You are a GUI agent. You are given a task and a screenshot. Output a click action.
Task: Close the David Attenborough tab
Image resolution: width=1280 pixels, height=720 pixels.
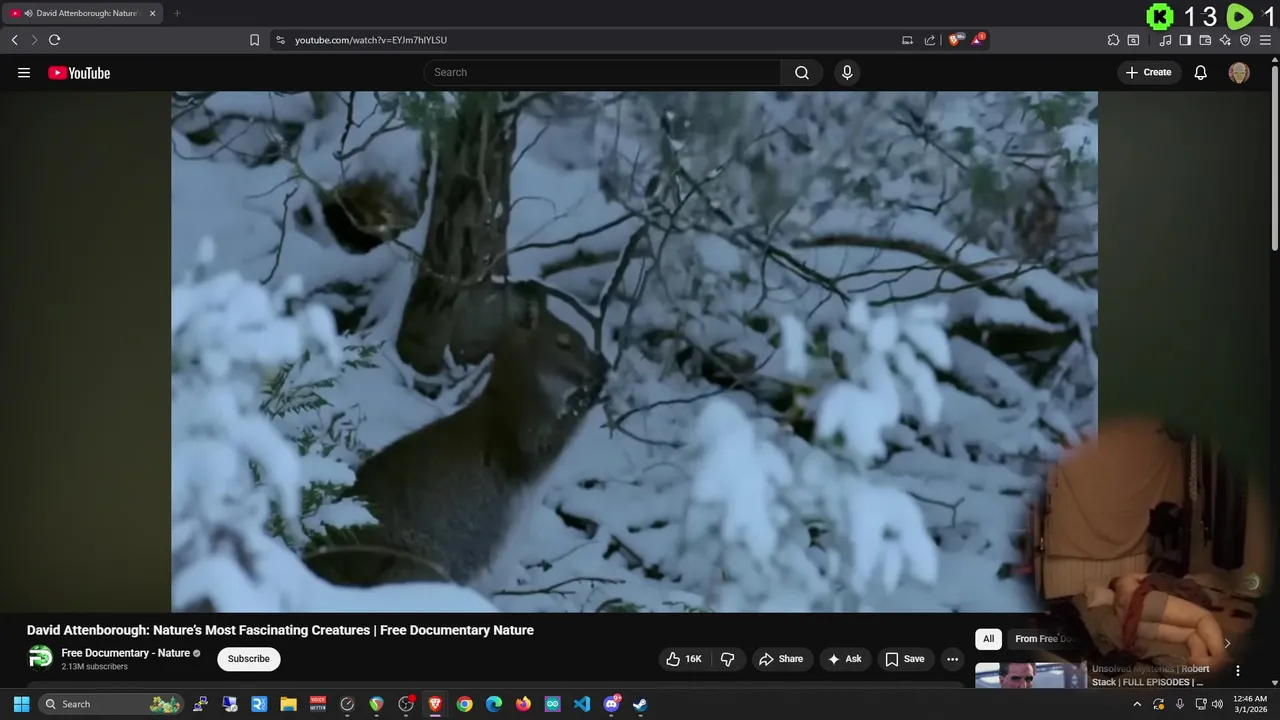click(153, 13)
